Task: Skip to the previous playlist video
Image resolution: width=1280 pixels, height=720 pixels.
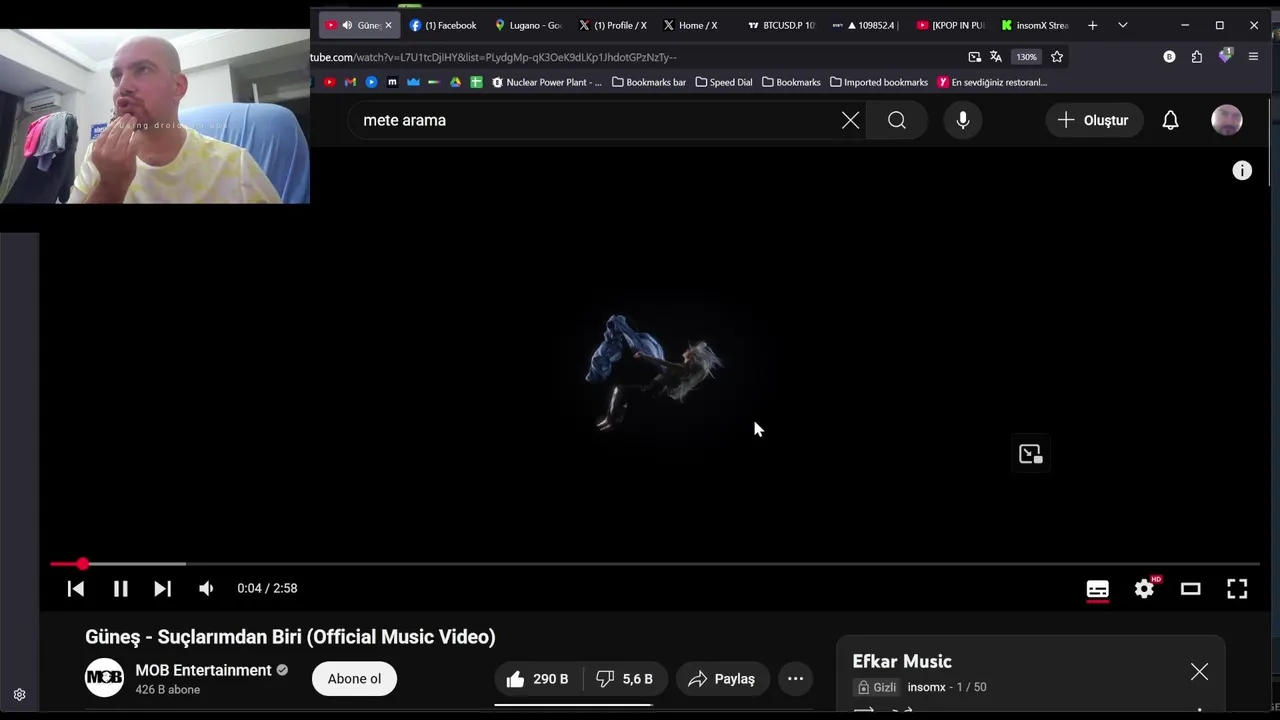Action: (76, 589)
